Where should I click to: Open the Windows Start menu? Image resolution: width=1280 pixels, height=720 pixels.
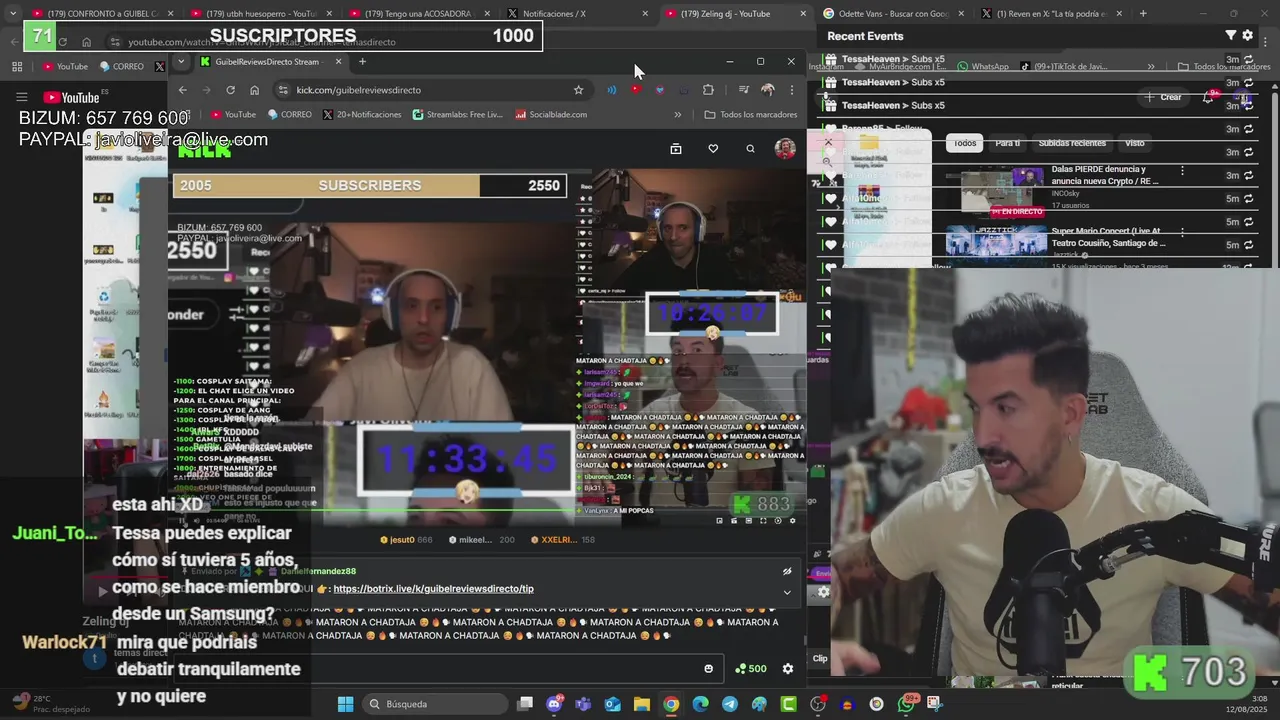click(x=345, y=704)
